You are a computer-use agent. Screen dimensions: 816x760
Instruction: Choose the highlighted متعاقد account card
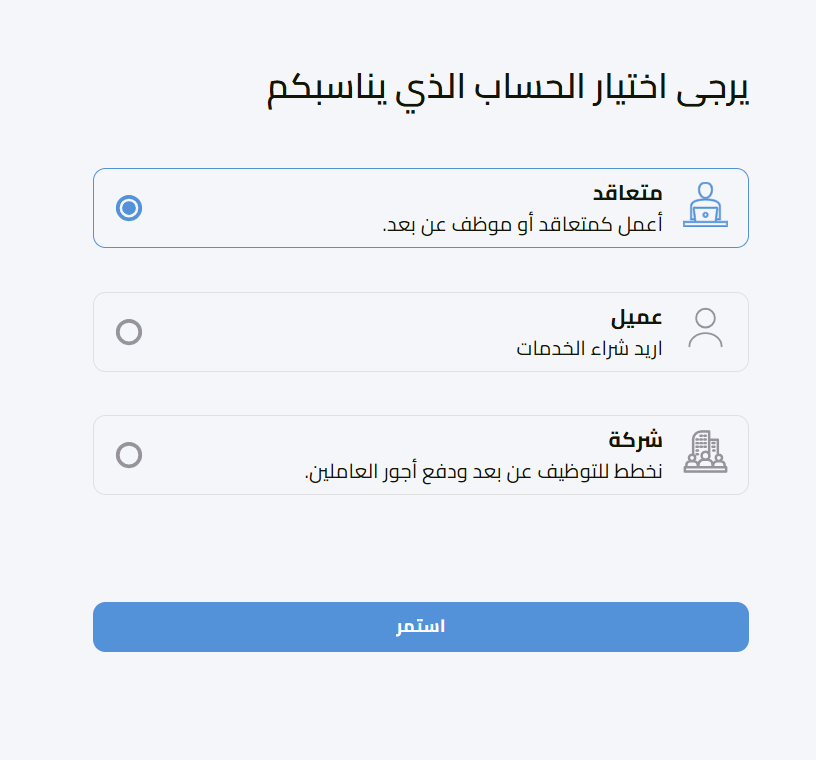point(420,208)
